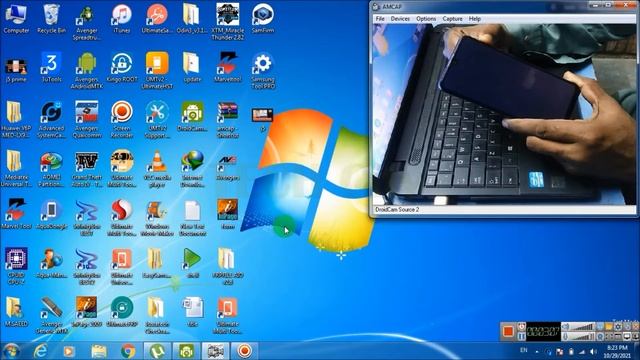This screenshot has height=360, width=640.
Task: Adjust the recorder microphone volume slider
Action: (583, 336)
